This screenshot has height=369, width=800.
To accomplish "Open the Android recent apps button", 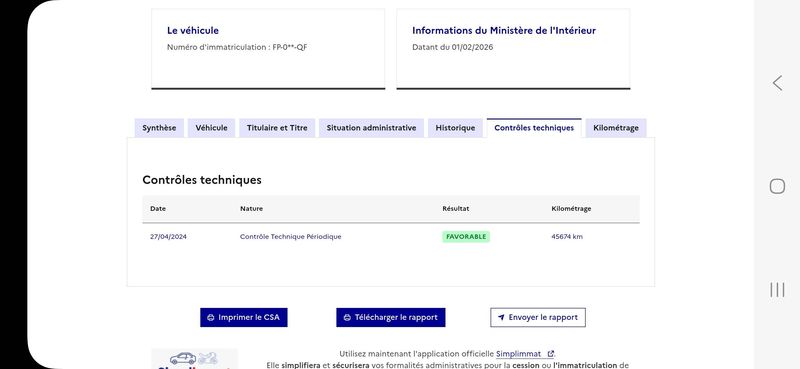I will [777, 290].
